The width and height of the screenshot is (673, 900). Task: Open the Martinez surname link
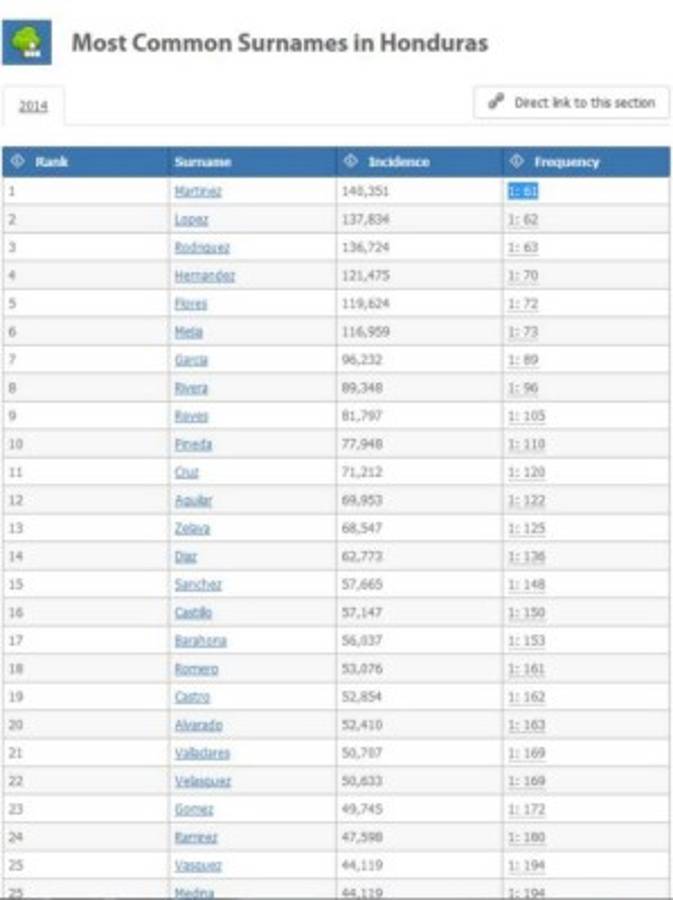[198, 190]
